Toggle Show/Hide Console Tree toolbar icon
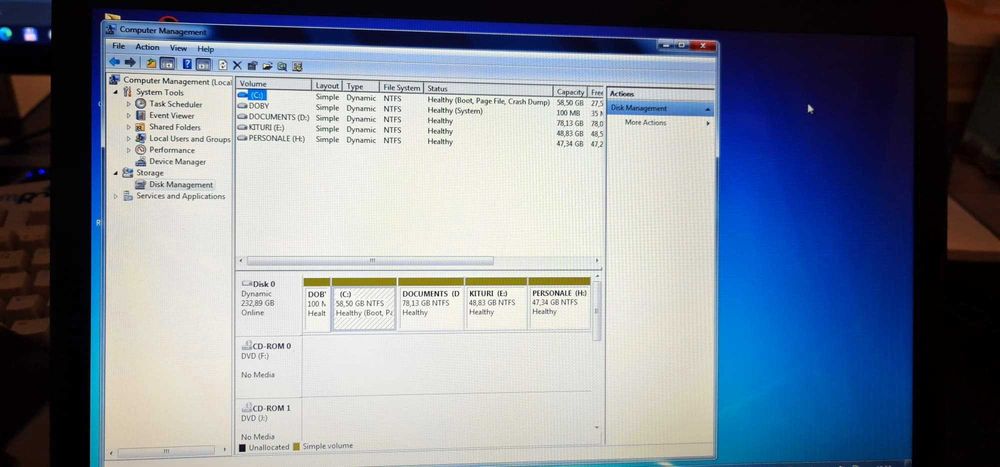The width and height of the screenshot is (1000, 467). pyautogui.click(x=167, y=63)
